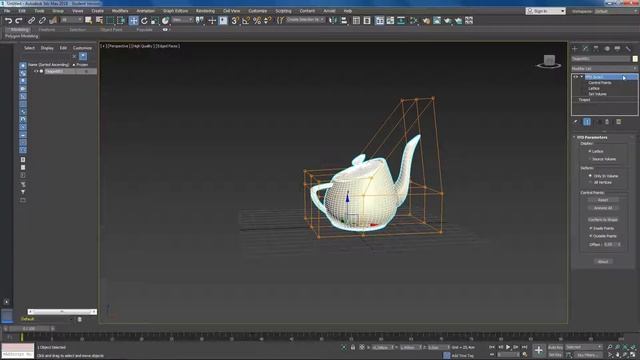Click the Redo arrow icon

pyautogui.click(x=19, y=20)
